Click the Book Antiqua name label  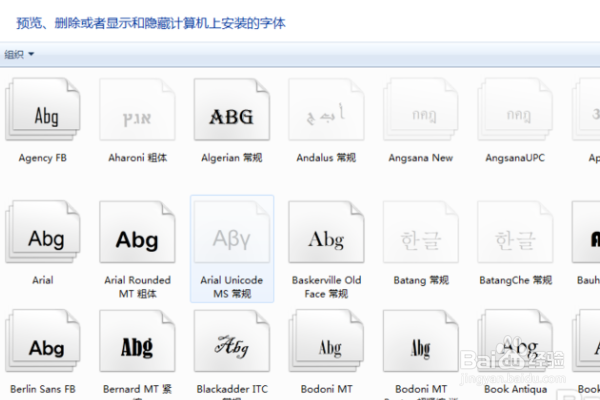pos(515,389)
